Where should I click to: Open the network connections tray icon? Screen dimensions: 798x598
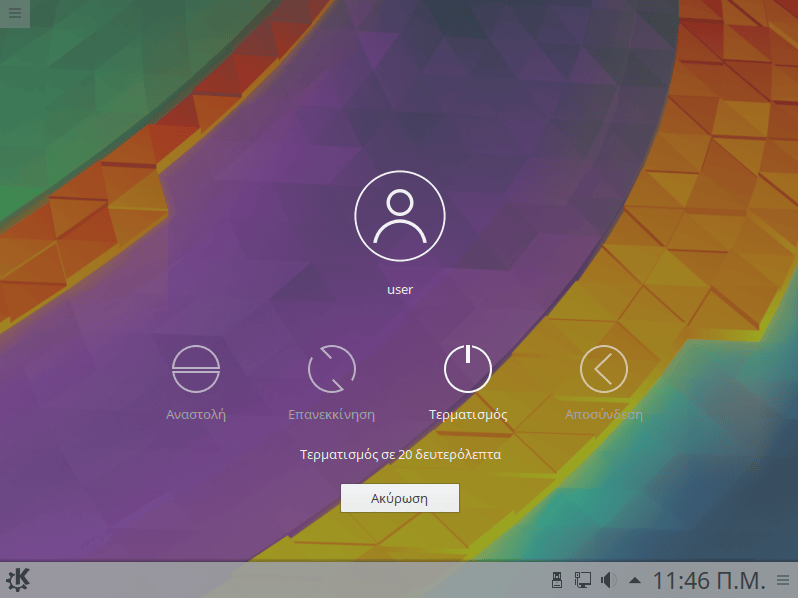[x=583, y=580]
